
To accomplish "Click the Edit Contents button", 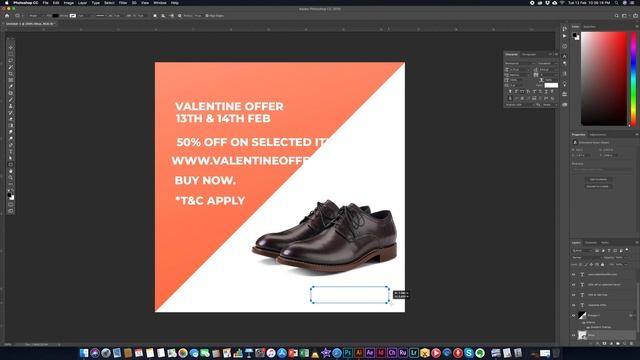I will coord(598,179).
